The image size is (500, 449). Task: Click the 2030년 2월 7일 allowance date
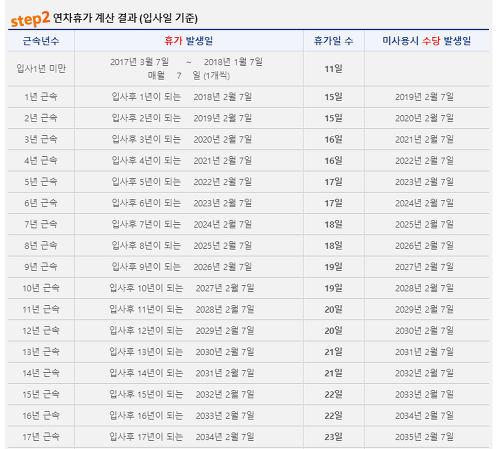click(x=424, y=331)
